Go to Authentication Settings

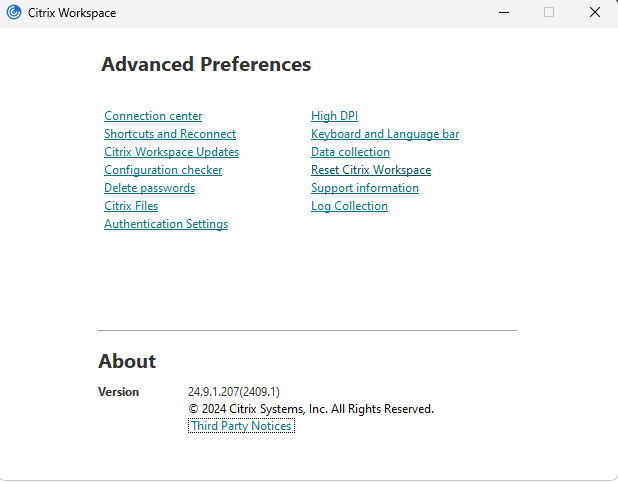point(166,224)
